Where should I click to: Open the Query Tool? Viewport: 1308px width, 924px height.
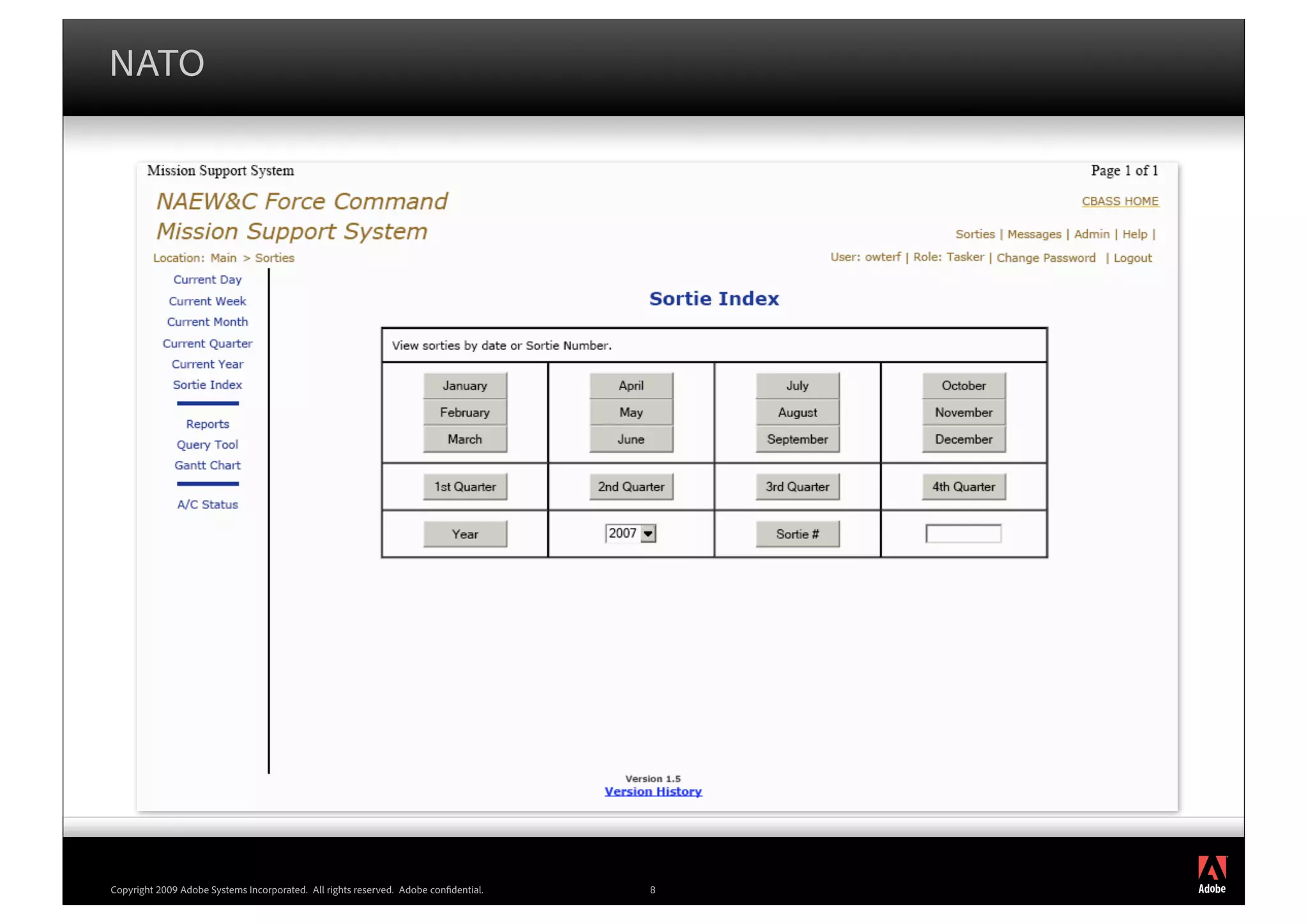(x=207, y=445)
